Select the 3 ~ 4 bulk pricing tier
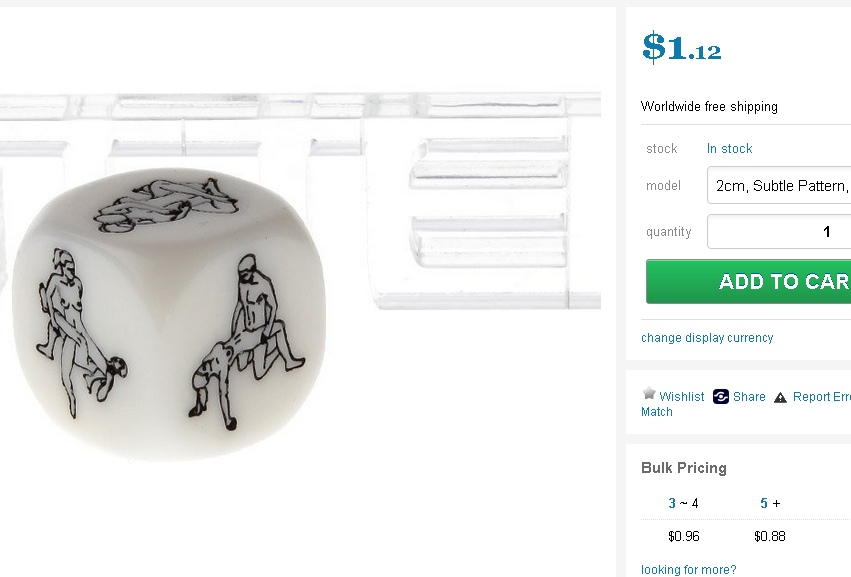Screen dimensions: 851x577 (684, 503)
